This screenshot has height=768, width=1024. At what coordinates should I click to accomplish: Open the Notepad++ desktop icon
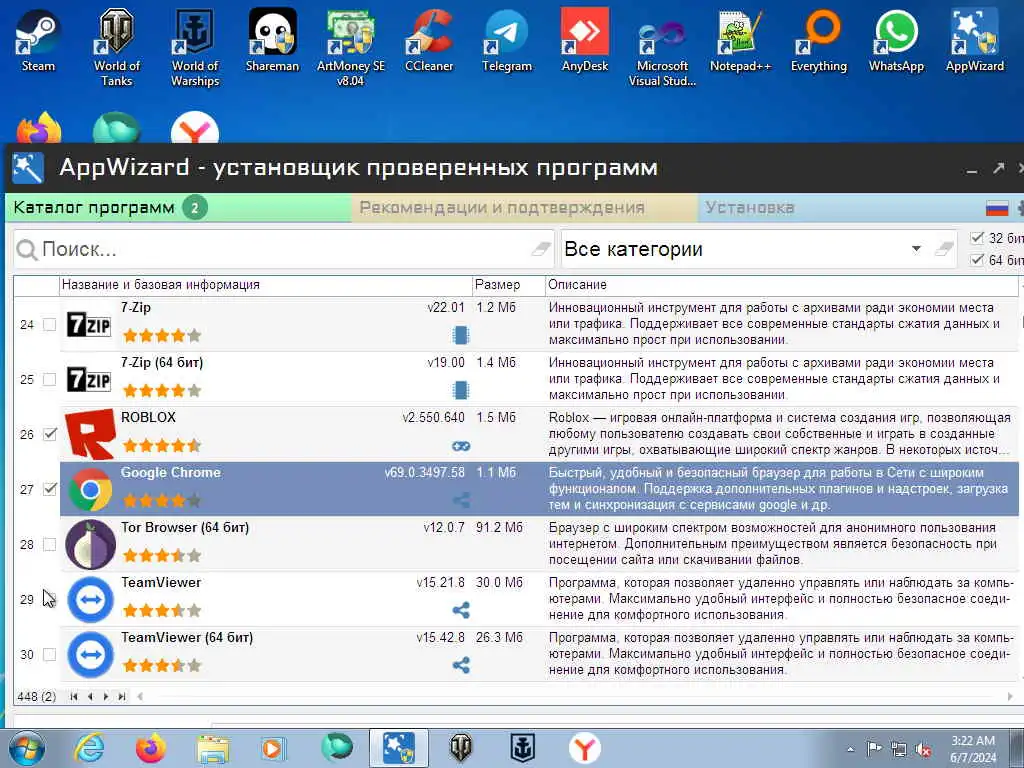[x=741, y=39]
